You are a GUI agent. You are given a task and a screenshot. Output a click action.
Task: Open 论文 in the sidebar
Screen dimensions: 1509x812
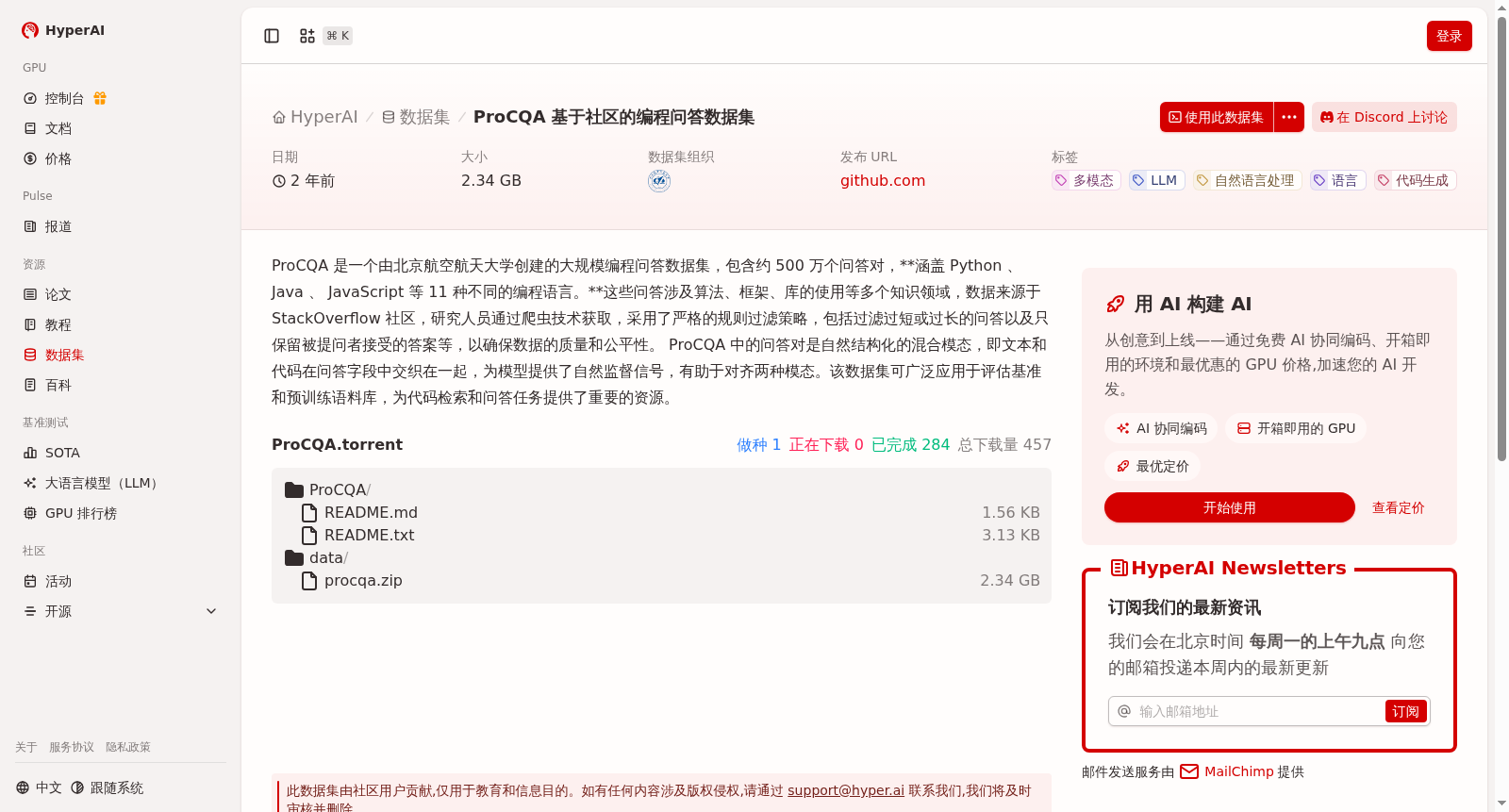58,294
